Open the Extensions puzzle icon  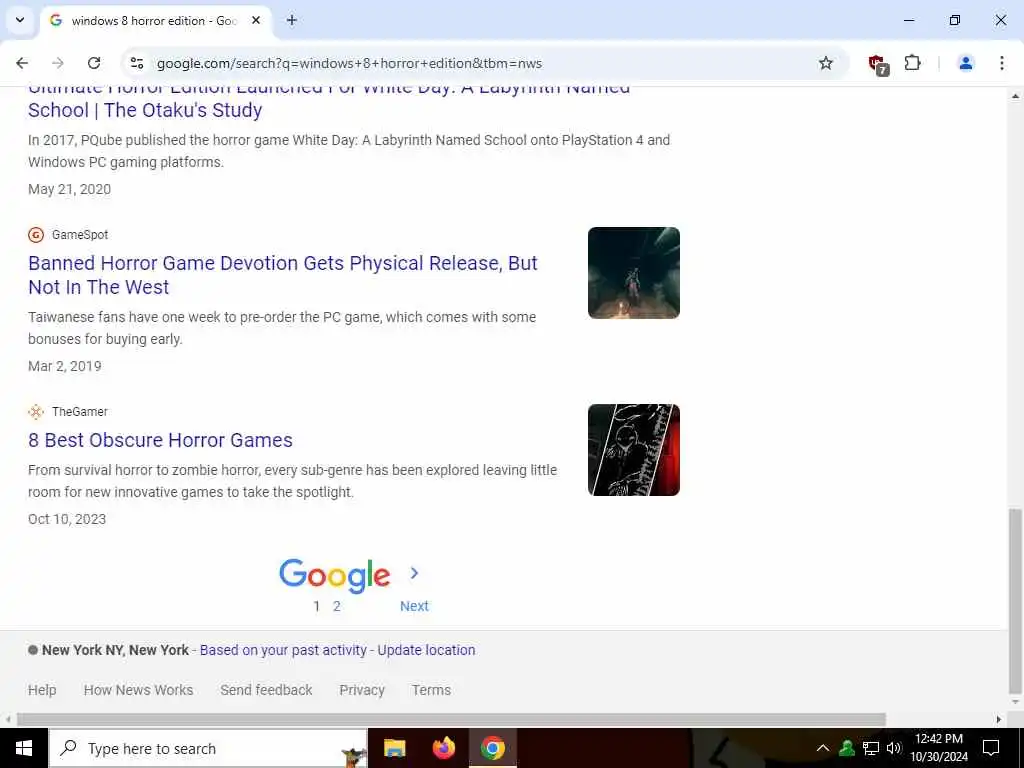point(912,63)
